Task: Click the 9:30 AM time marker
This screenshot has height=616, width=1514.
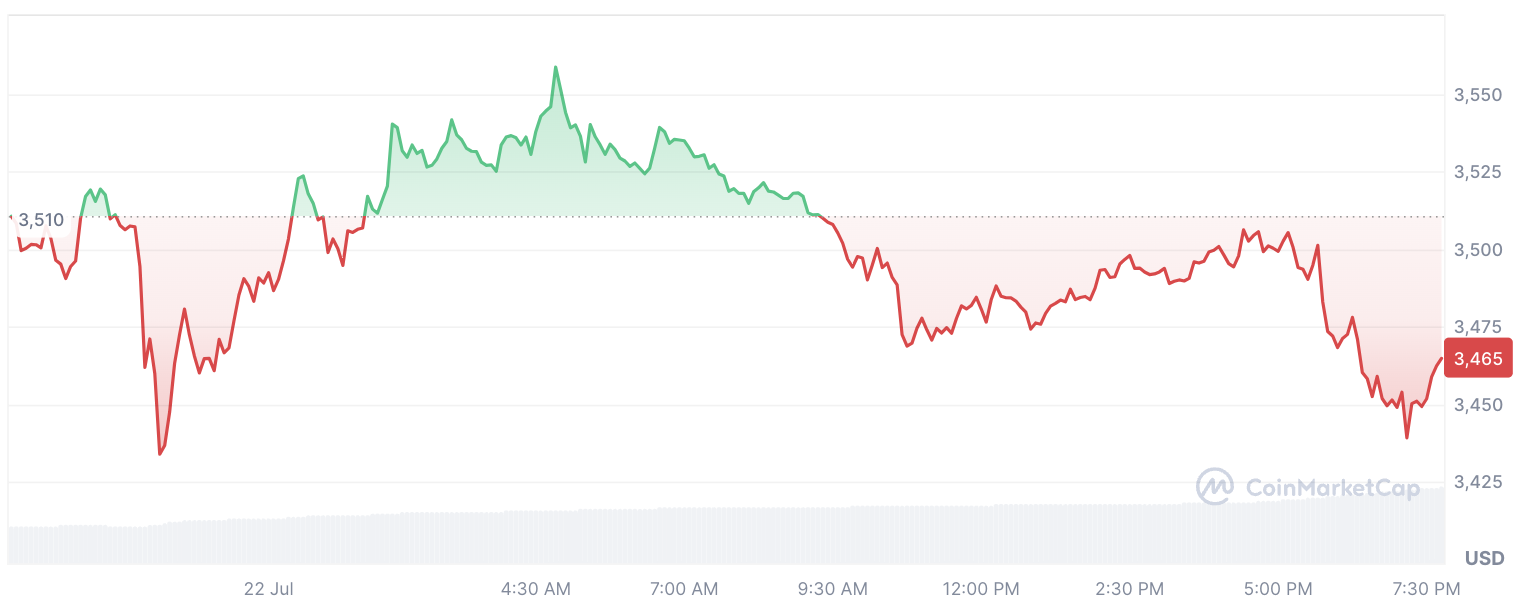Action: 831,589
